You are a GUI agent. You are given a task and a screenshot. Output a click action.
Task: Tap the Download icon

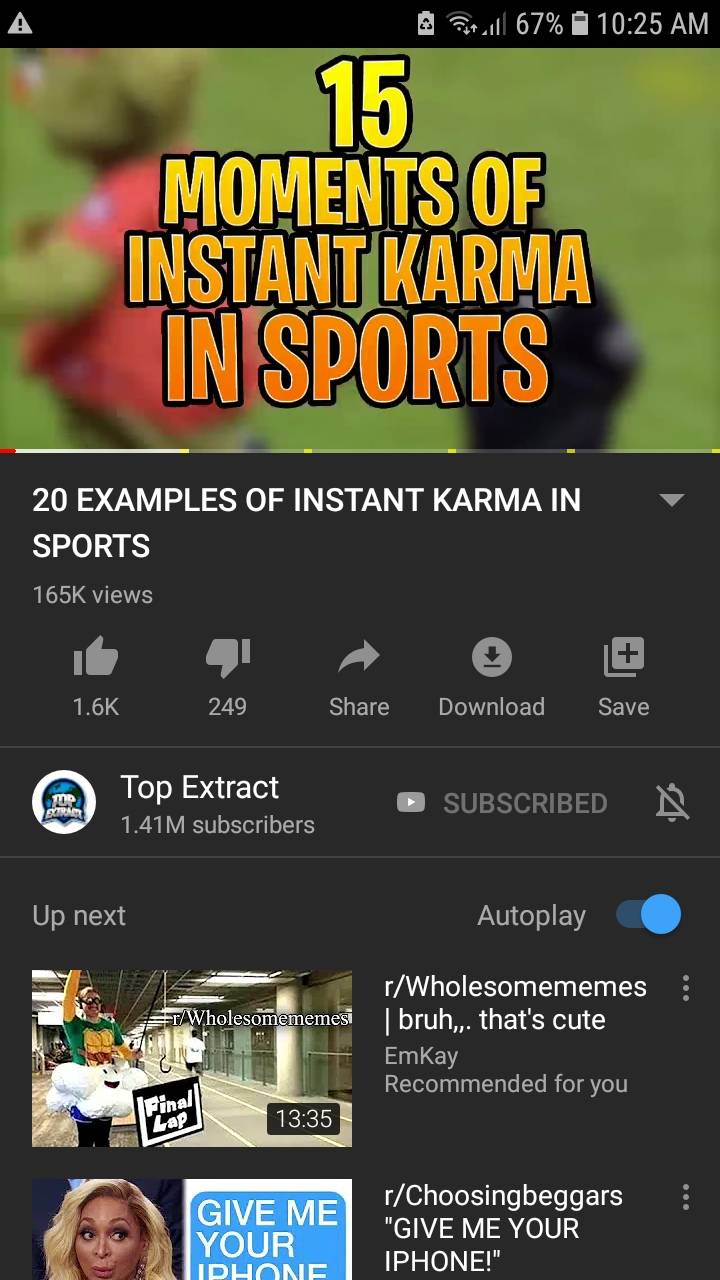coord(491,657)
